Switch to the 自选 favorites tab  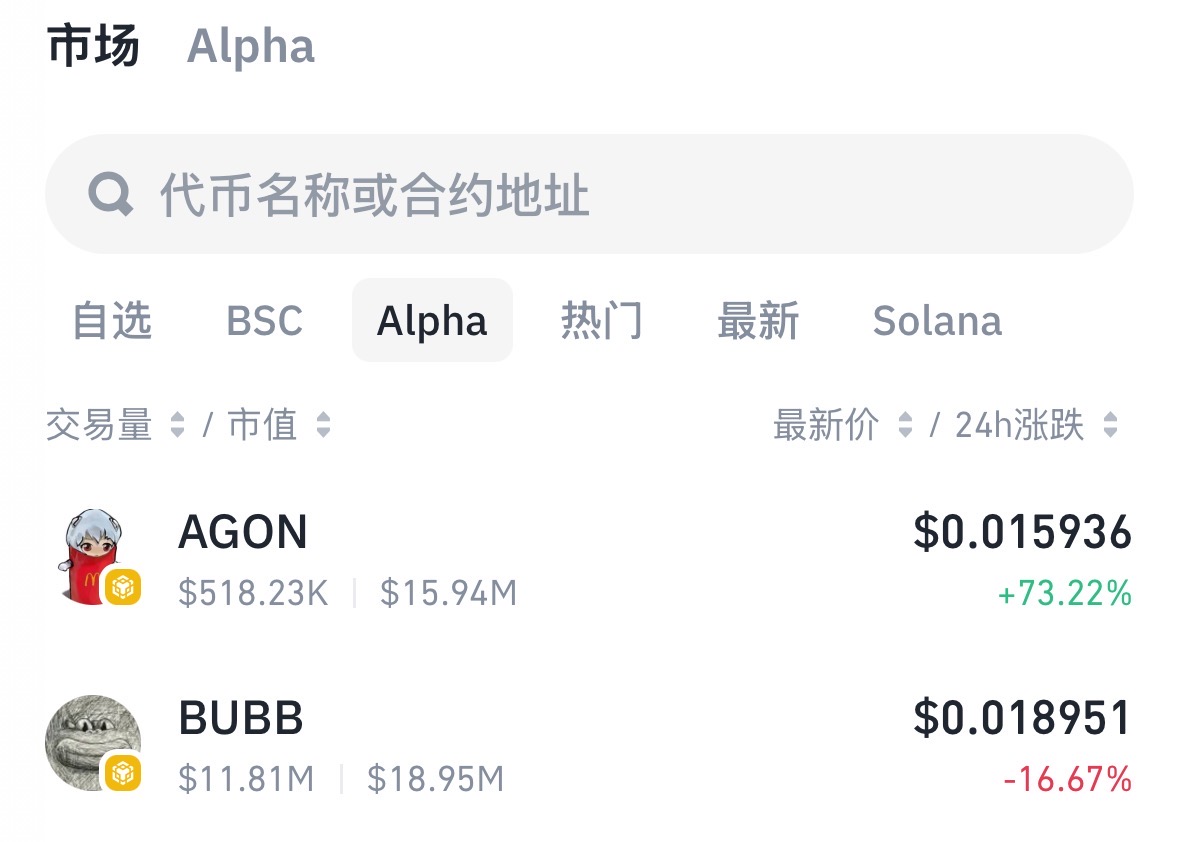pos(112,320)
